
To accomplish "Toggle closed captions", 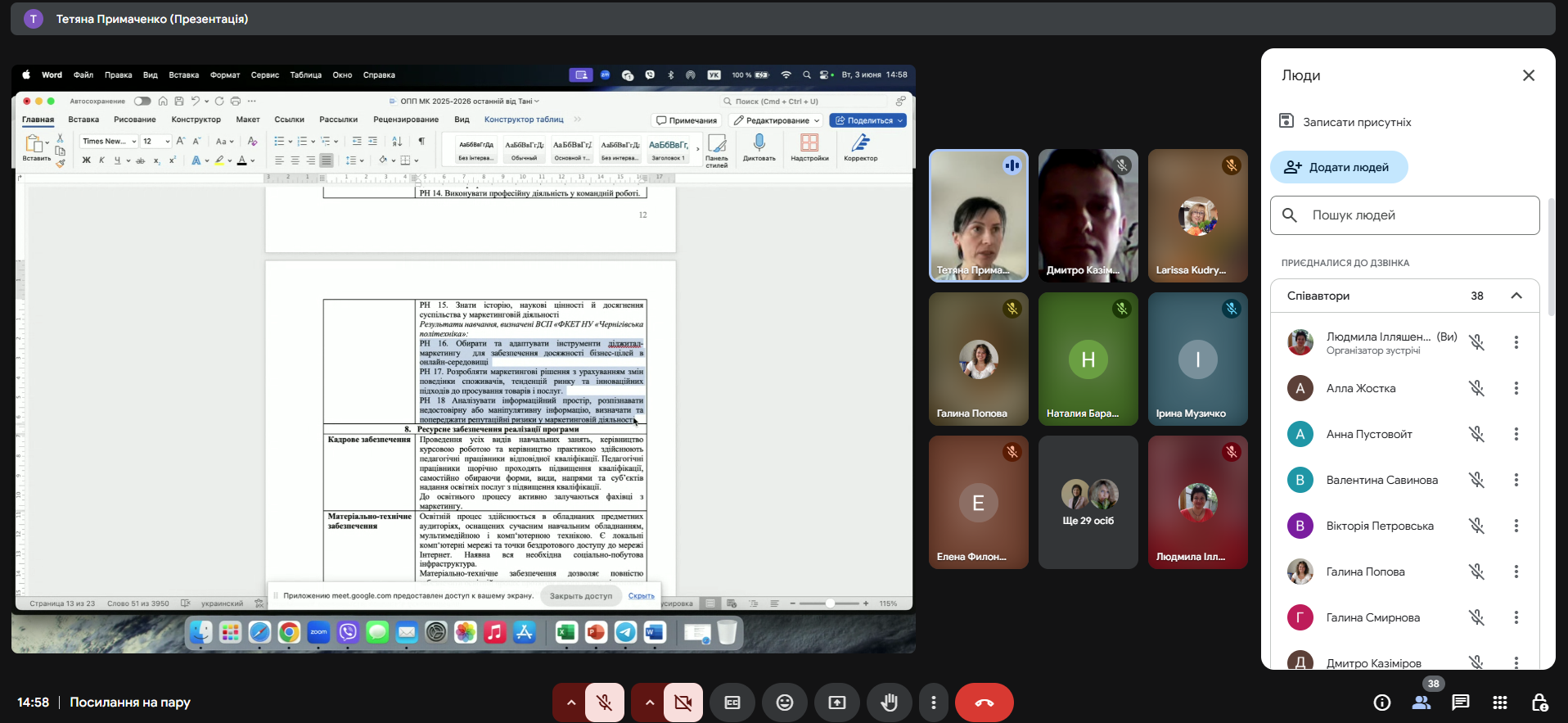I will pos(732,703).
